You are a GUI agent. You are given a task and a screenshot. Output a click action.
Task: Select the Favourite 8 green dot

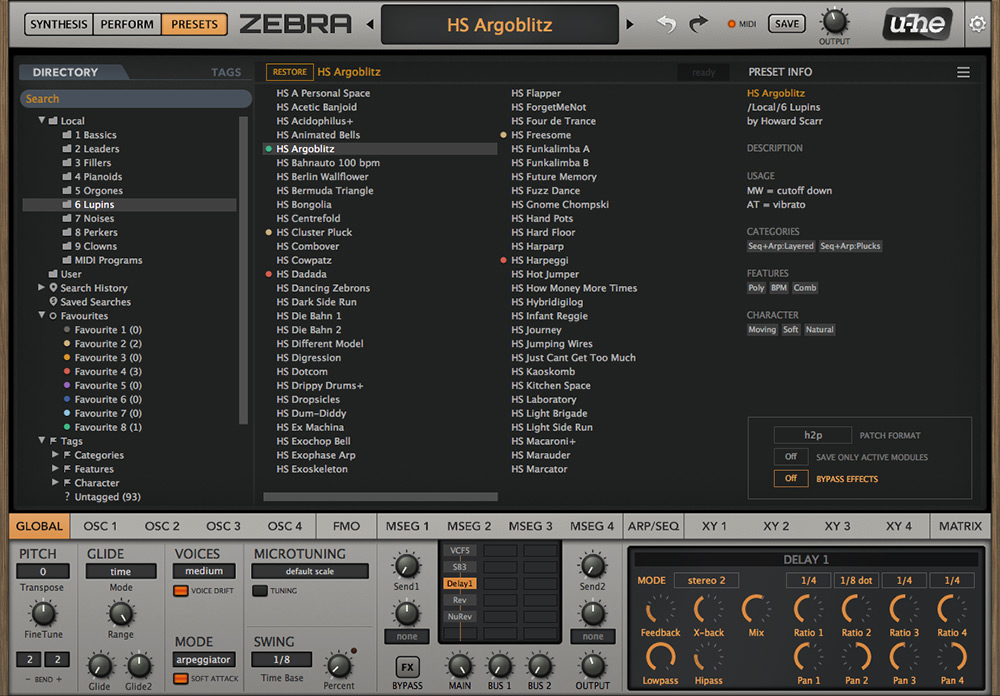67,427
